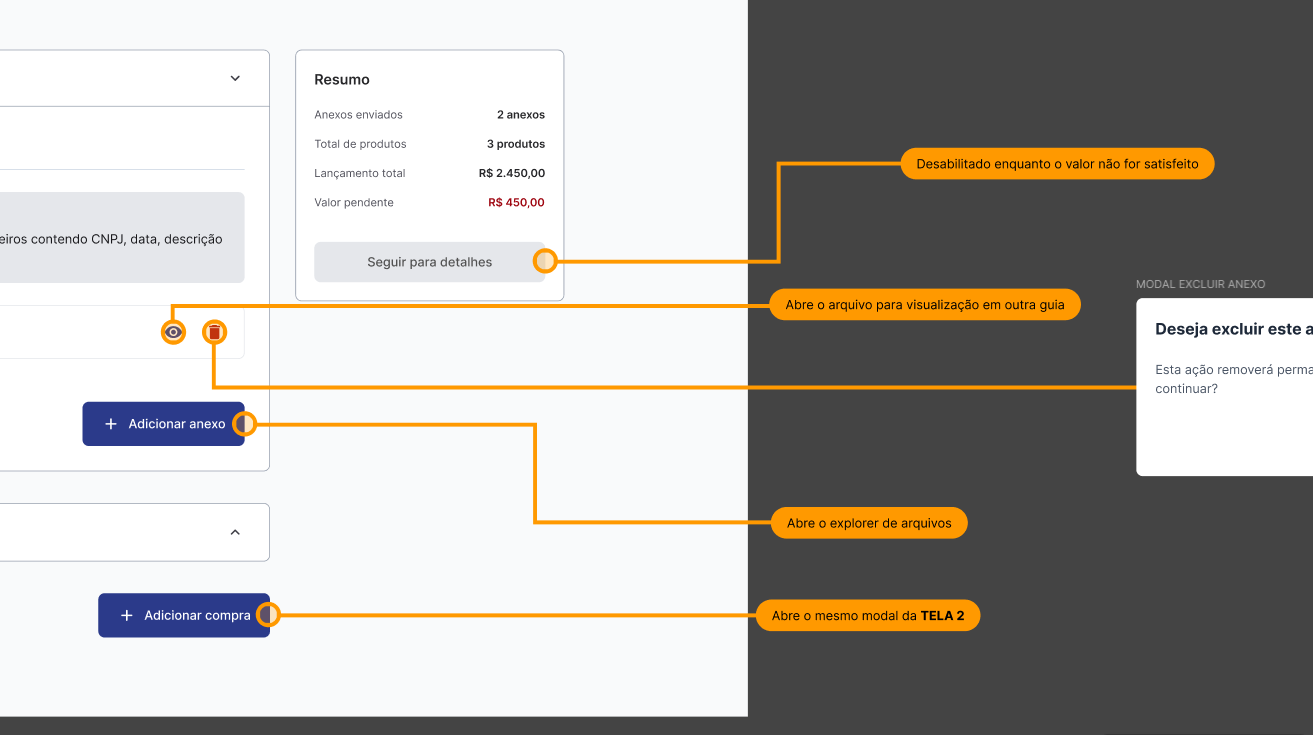1313x735 pixels.
Task: Click the eye icon to view attachment
Action: (x=174, y=332)
